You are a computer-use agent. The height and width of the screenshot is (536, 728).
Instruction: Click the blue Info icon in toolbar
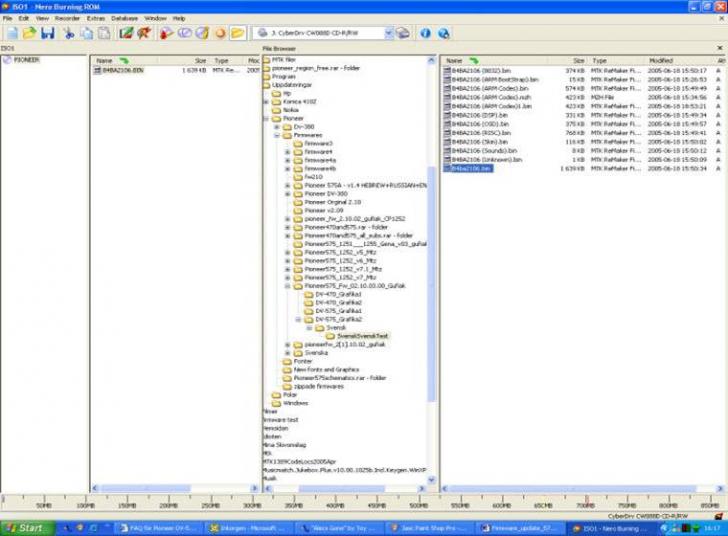425,33
